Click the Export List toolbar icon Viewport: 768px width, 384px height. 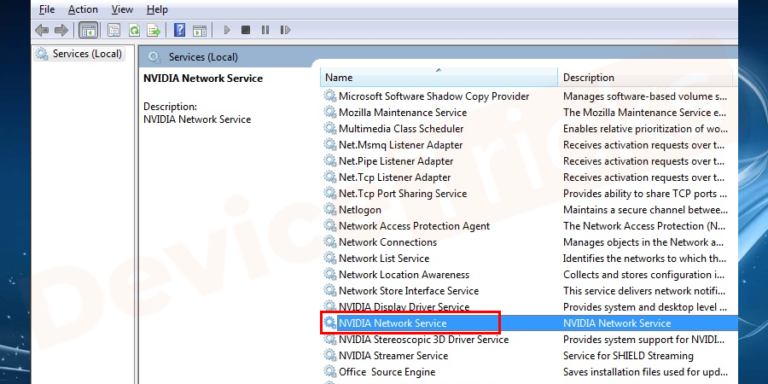click(154, 30)
